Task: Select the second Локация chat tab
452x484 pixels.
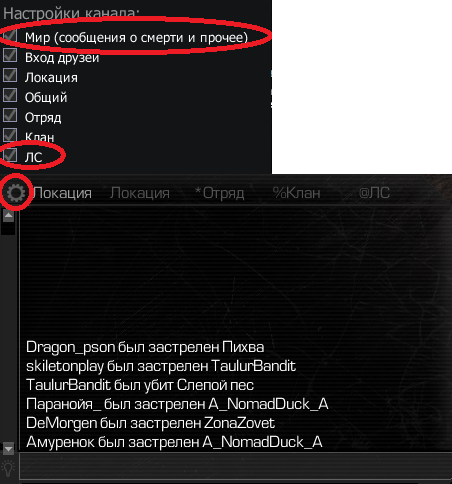Action: pyautogui.click(x=140, y=193)
